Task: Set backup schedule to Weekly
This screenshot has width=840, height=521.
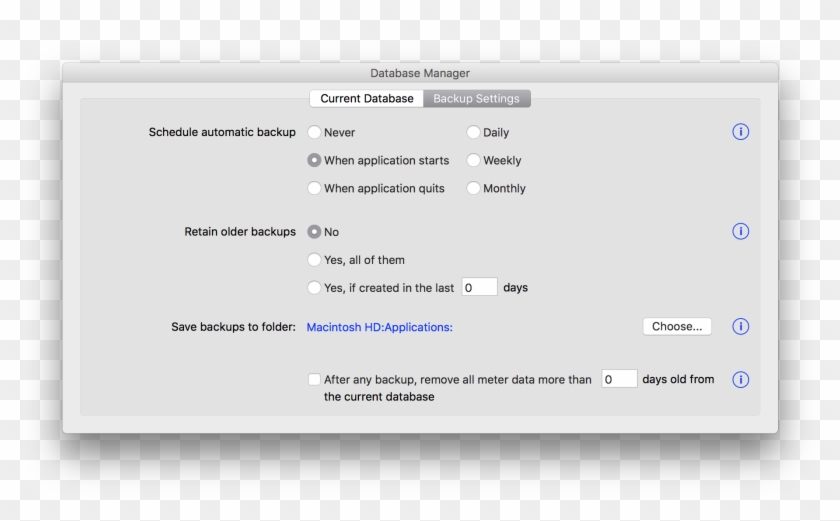Action: [474, 160]
